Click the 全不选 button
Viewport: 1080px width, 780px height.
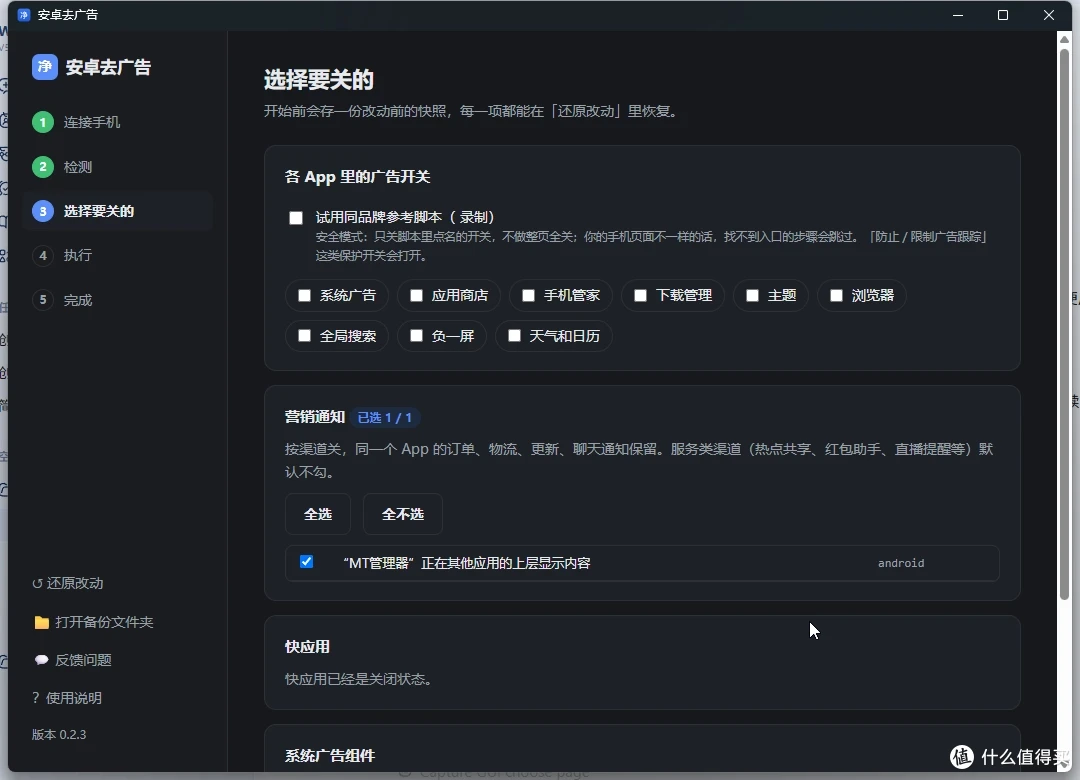click(402, 514)
